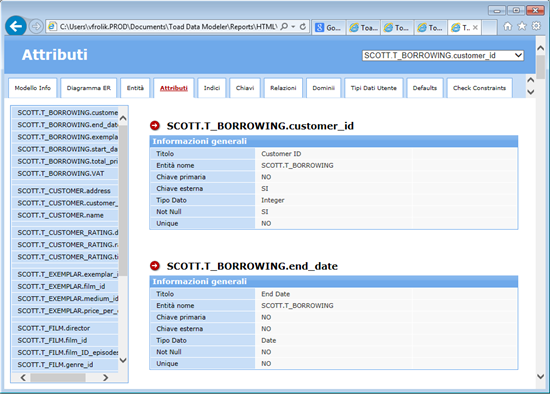Click the SCOTT.T_BORROWING.end_date heading
The image size is (550, 394).
[x=252, y=266]
